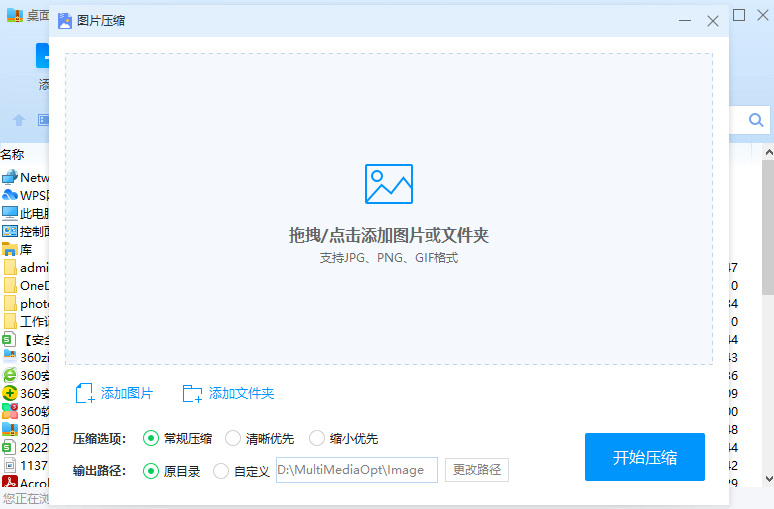Click the Add Image (添加图片) document icon
The image size is (774, 509).
[85, 393]
